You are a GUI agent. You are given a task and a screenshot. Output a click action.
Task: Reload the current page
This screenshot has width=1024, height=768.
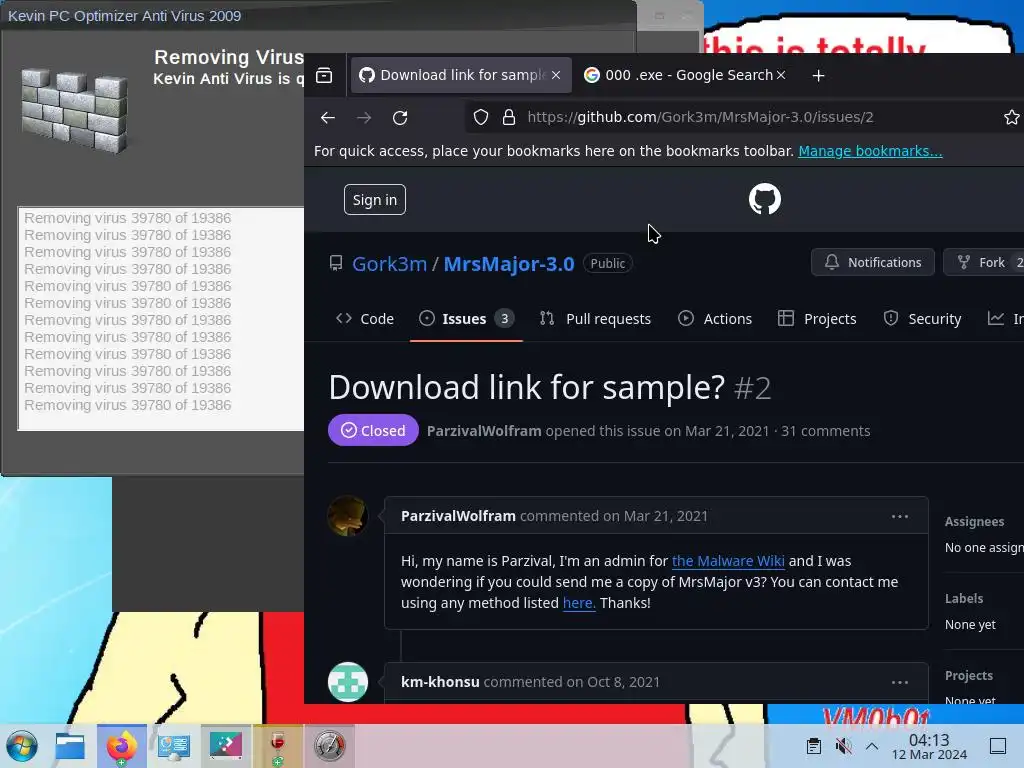coord(400,118)
